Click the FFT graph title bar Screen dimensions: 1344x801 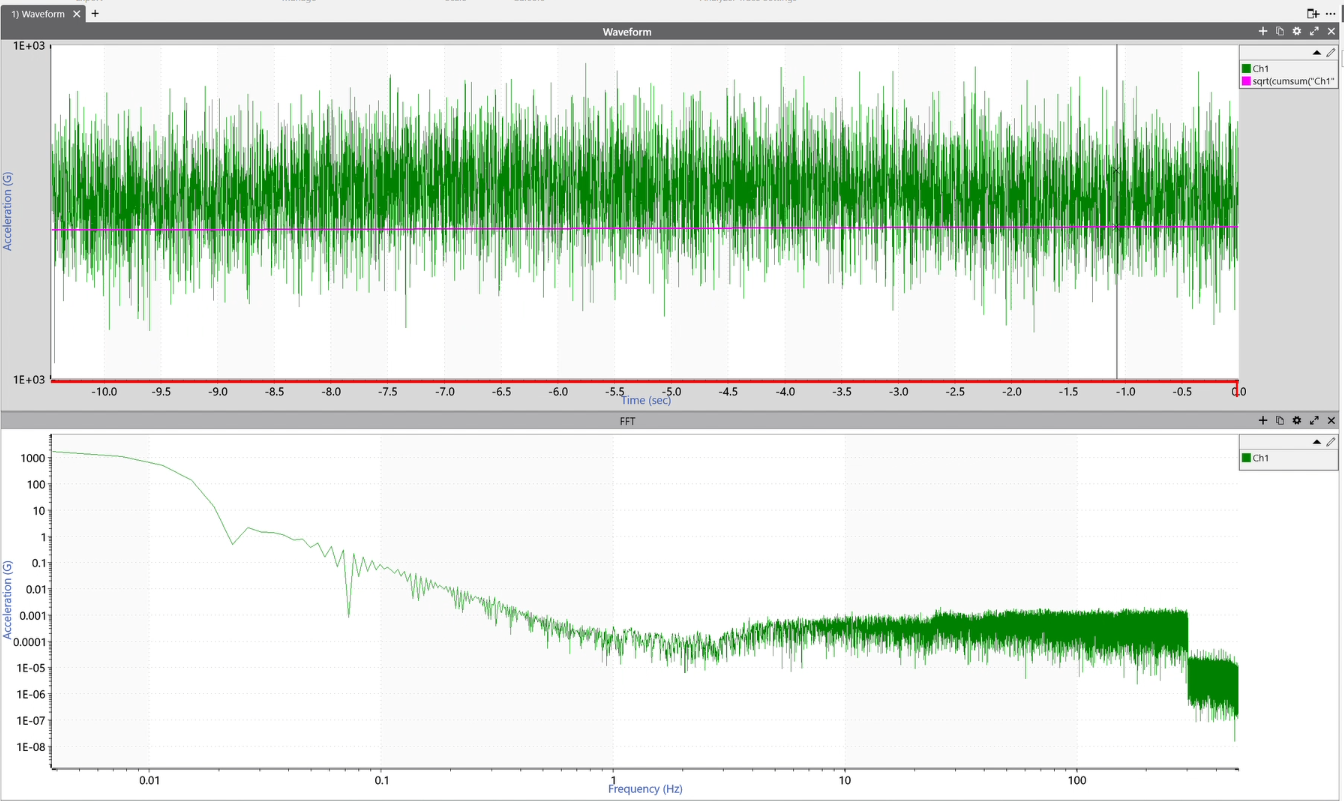[627, 421]
